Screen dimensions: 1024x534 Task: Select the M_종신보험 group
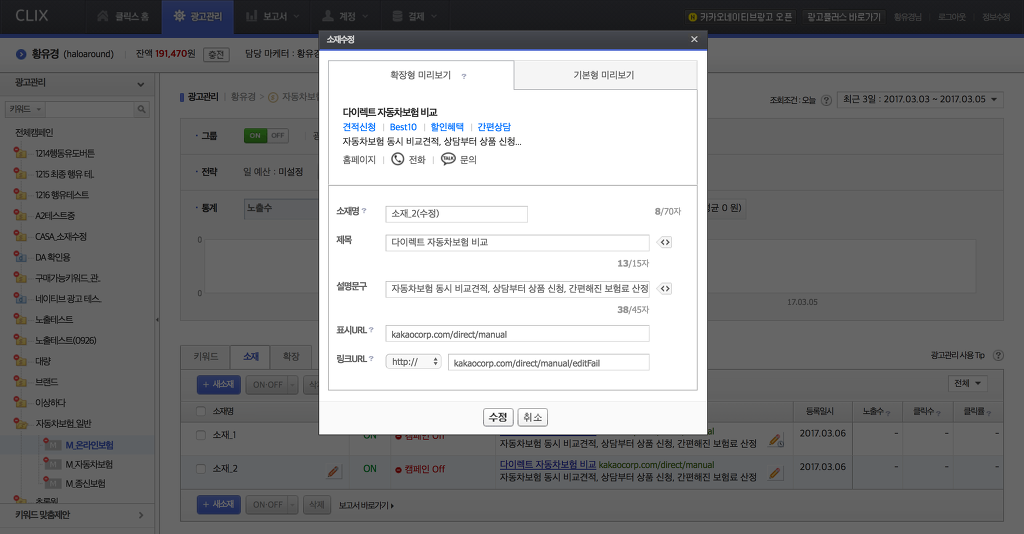coord(85,484)
